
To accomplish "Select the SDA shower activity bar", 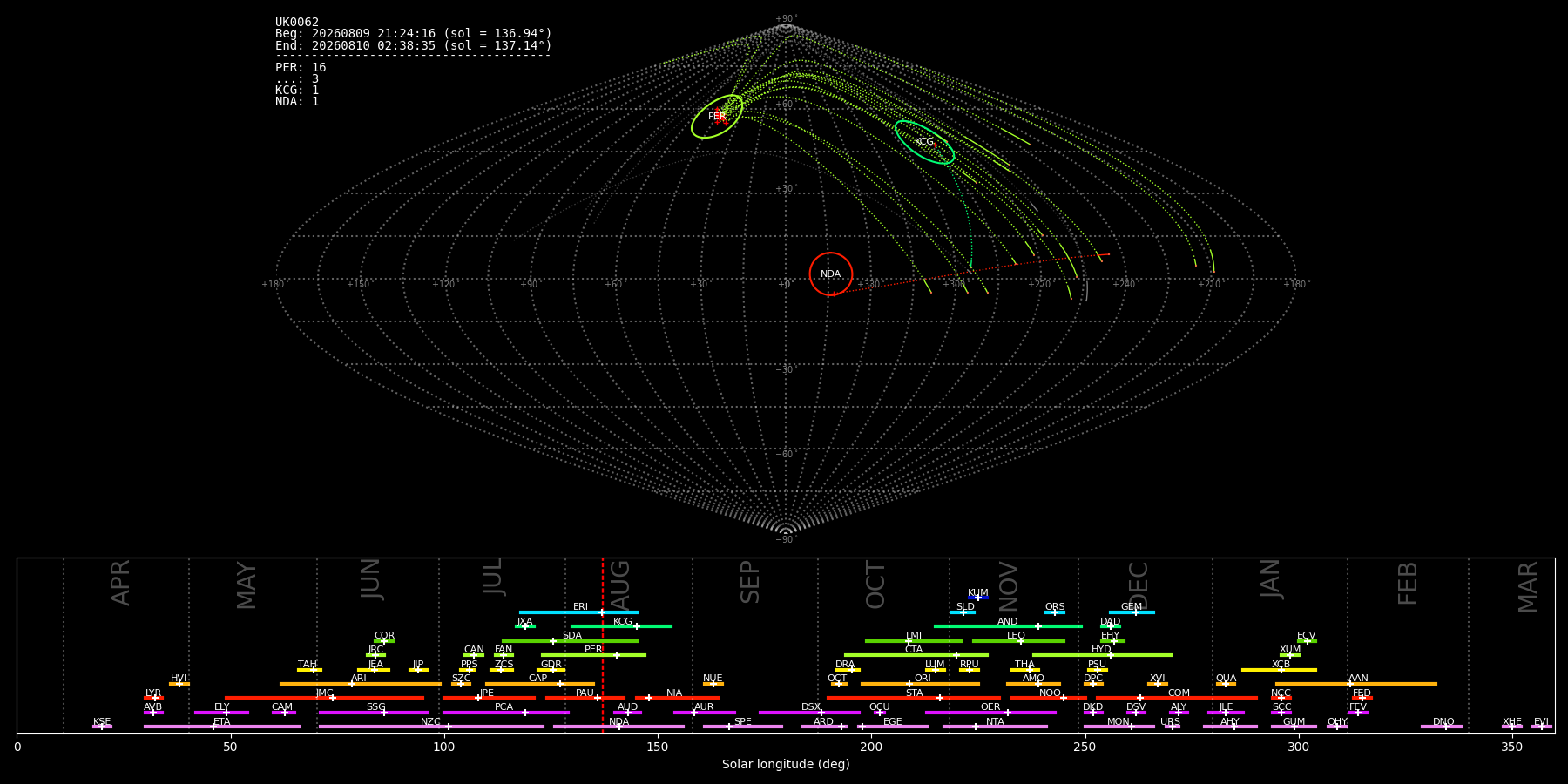I will (570, 641).
